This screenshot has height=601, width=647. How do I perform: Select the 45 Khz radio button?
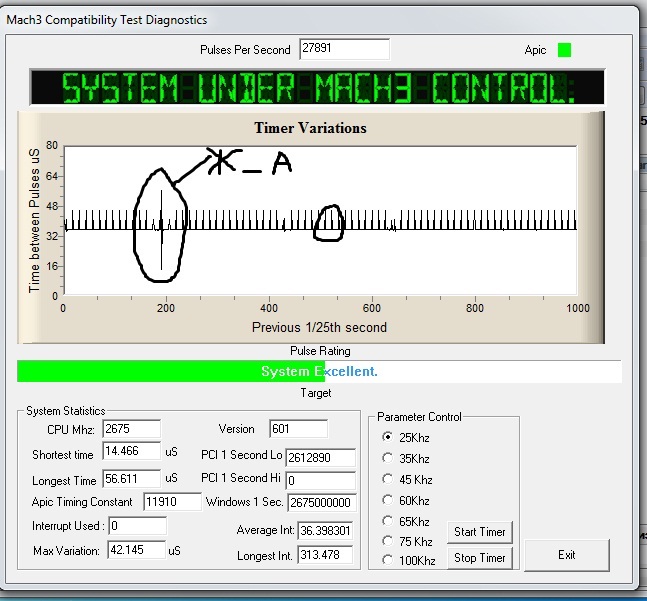[x=387, y=479]
